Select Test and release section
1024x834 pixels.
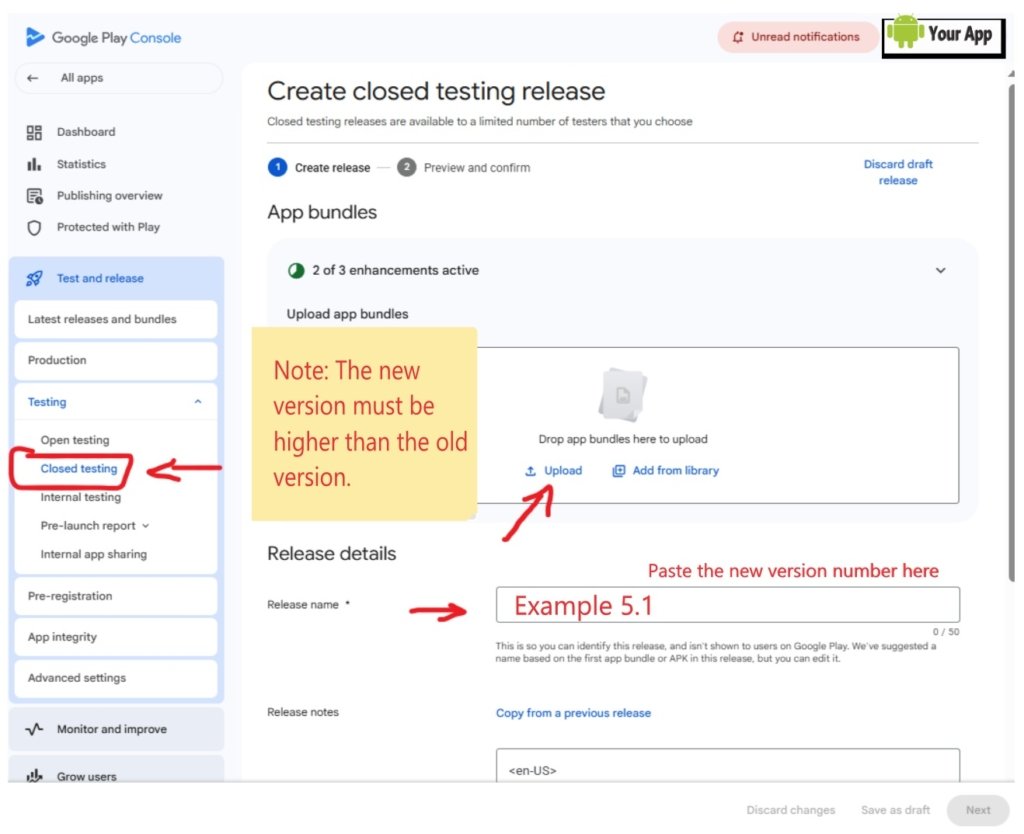tap(116, 278)
